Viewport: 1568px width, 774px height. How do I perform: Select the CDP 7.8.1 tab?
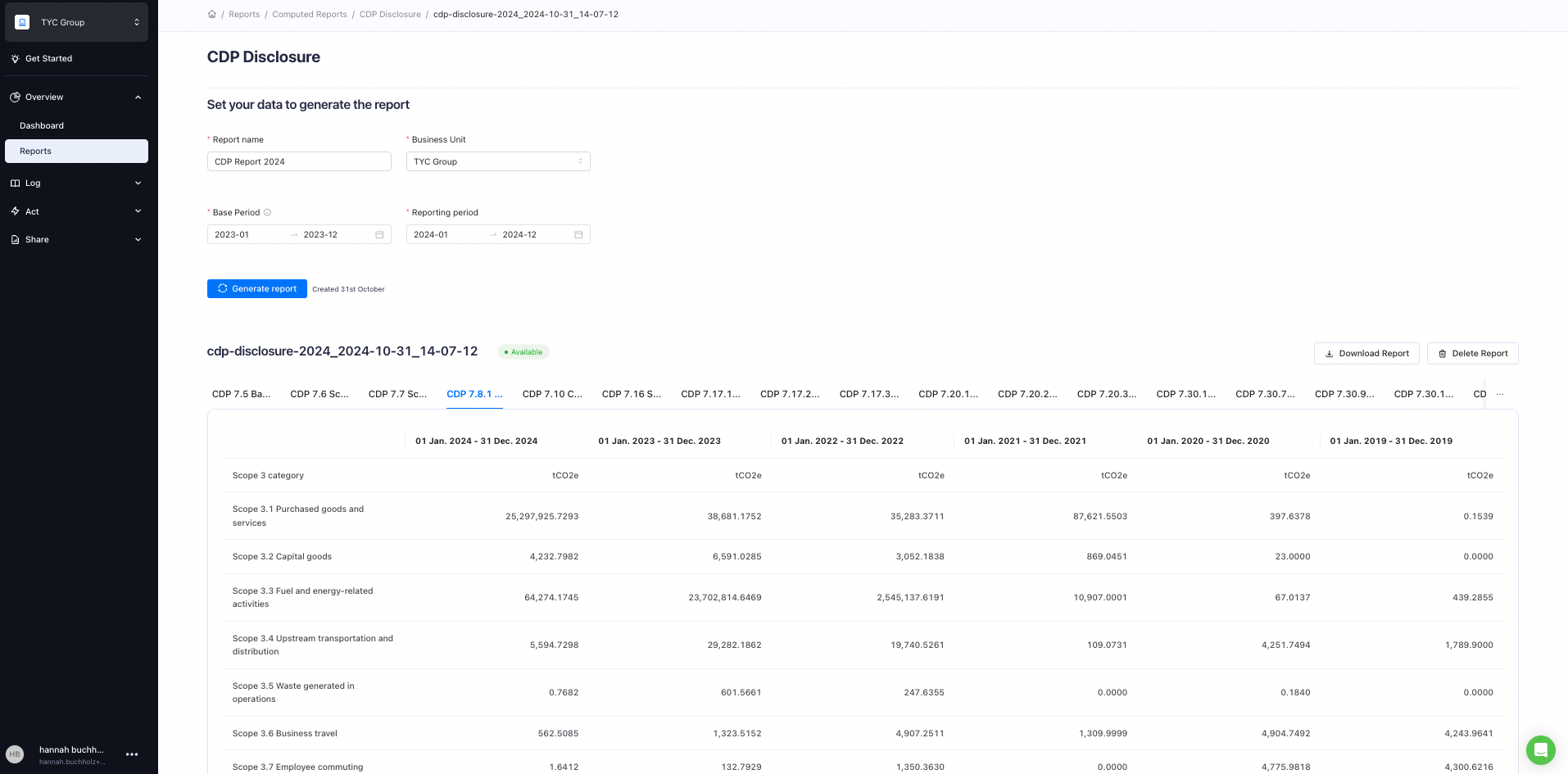pos(474,394)
